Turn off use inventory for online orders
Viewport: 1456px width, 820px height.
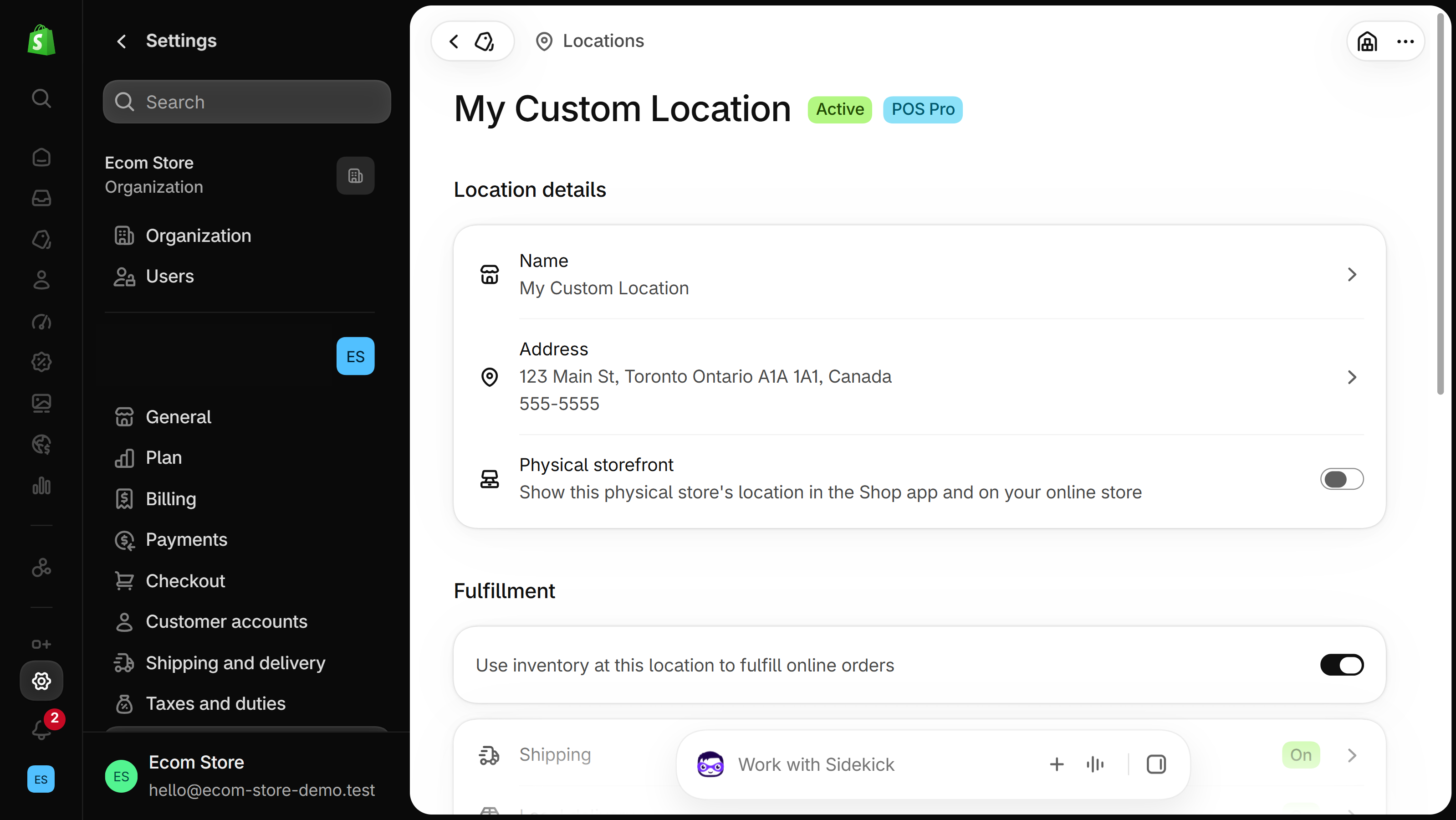[x=1342, y=665]
